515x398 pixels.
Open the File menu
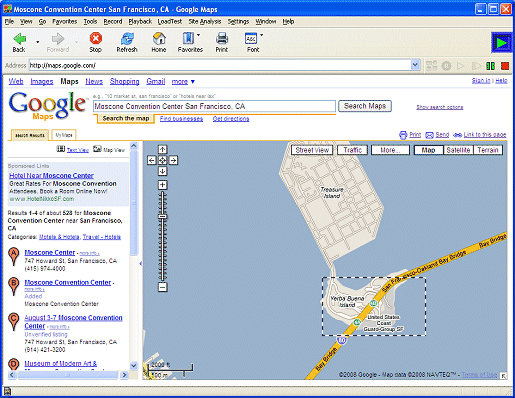pos(9,22)
